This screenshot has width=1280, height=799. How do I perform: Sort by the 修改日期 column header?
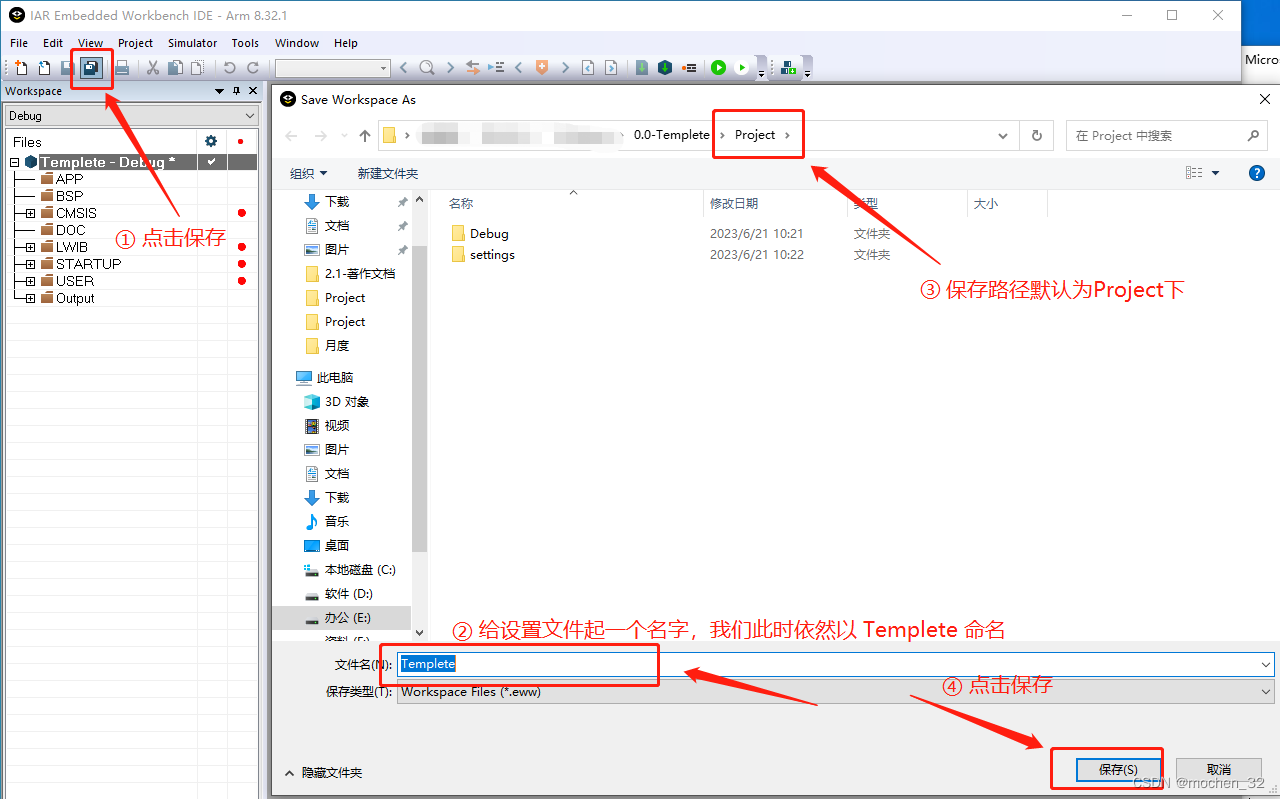pos(734,203)
